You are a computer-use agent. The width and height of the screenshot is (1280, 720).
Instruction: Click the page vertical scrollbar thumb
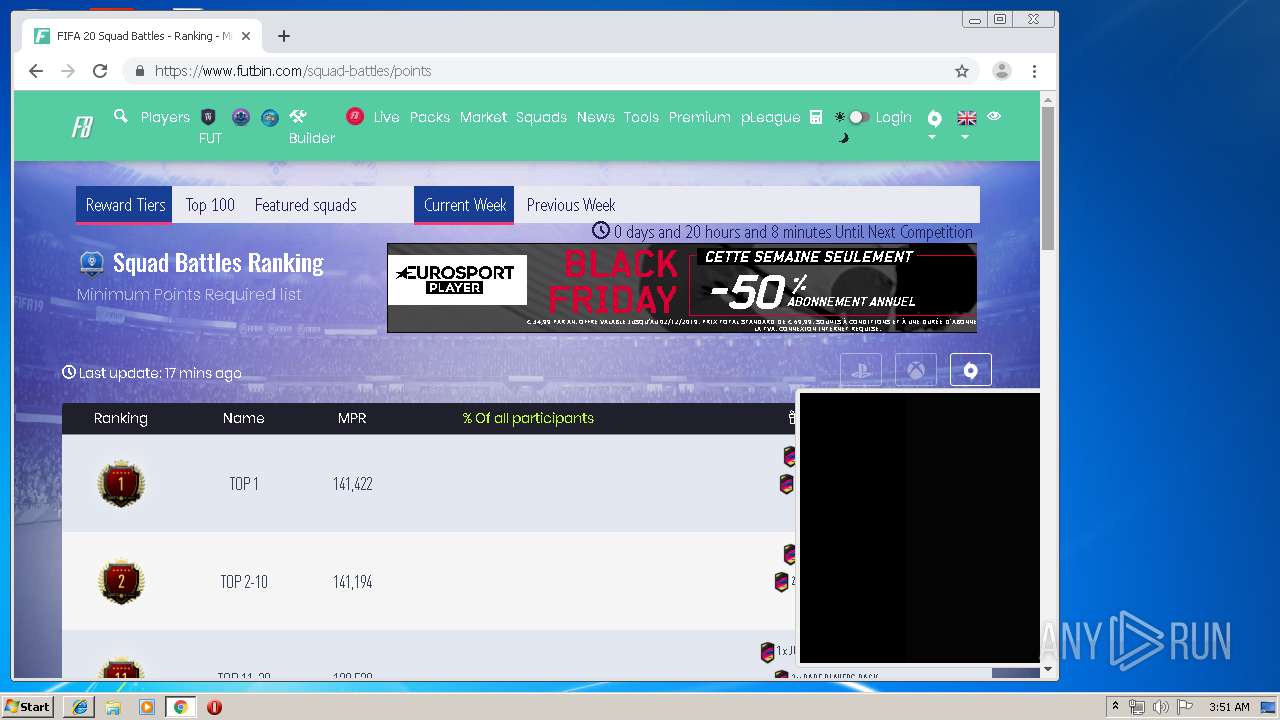pyautogui.click(x=1048, y=178)
